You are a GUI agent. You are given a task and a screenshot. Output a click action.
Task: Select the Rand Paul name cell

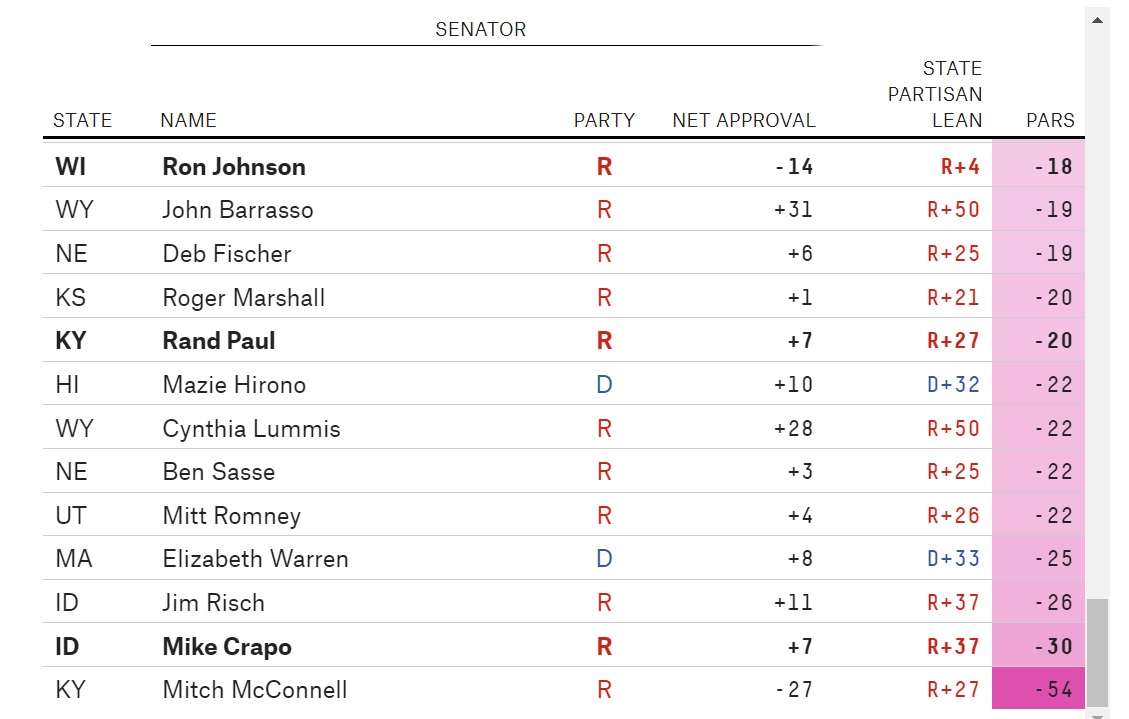click(x=219, y=341)
